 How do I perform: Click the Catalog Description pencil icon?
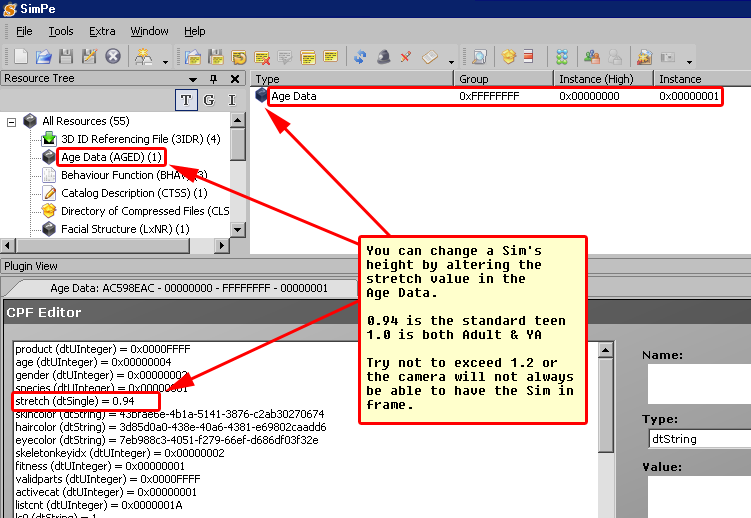49,193
